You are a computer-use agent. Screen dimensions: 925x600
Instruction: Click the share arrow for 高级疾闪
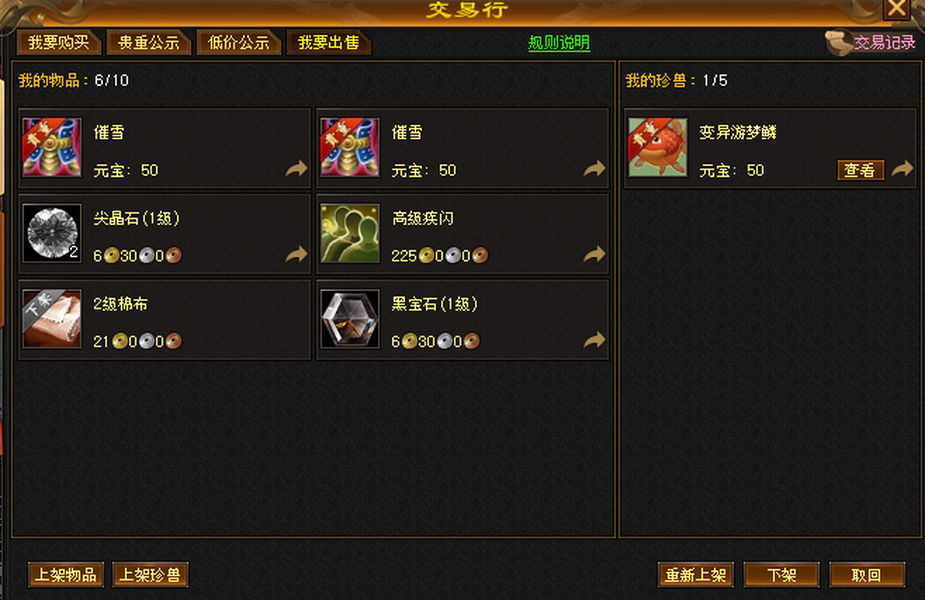595,254
